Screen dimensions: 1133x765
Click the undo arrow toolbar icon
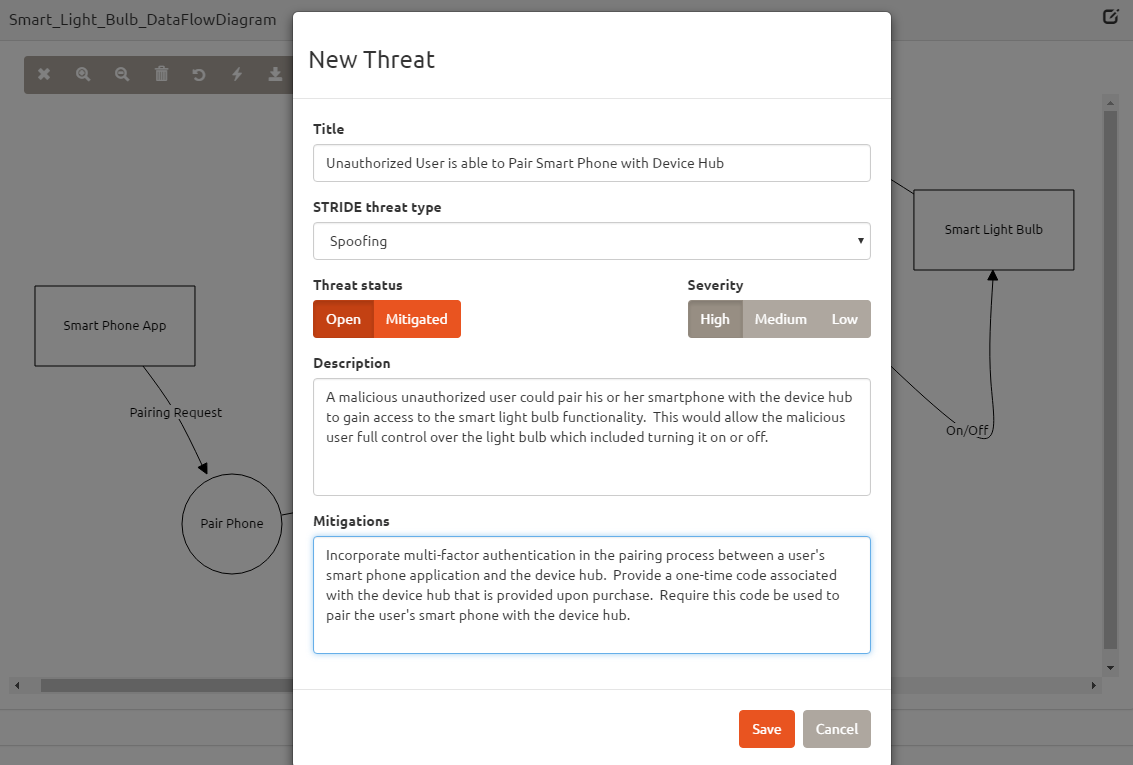click(x=199, y=74)
